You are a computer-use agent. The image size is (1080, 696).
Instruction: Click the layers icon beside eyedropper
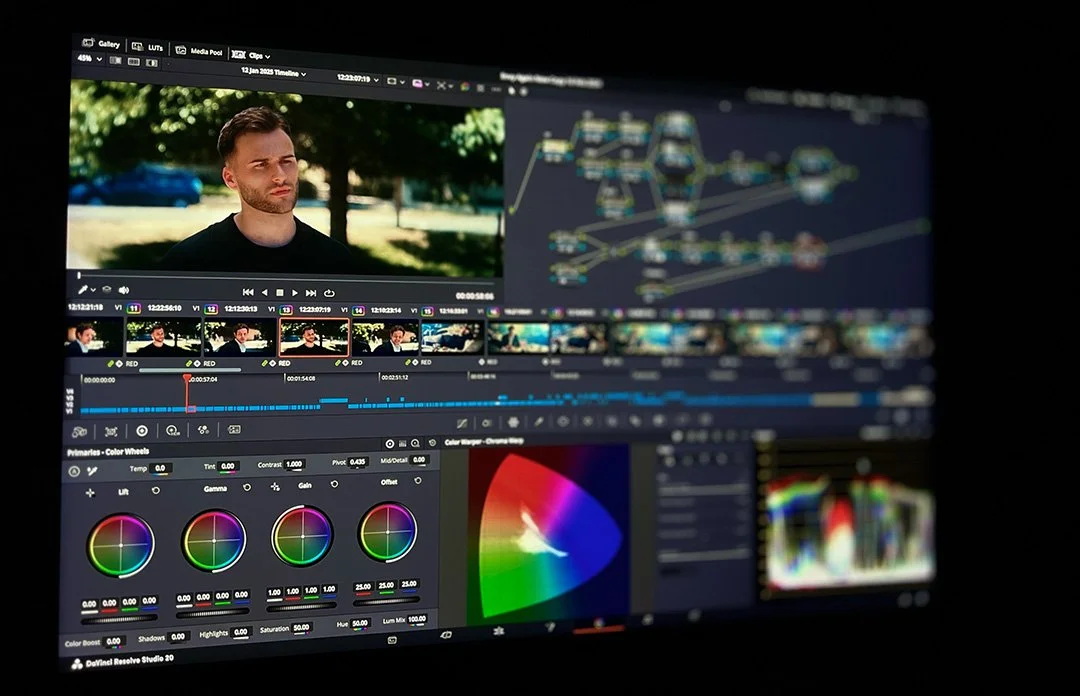tap(107, 290)
